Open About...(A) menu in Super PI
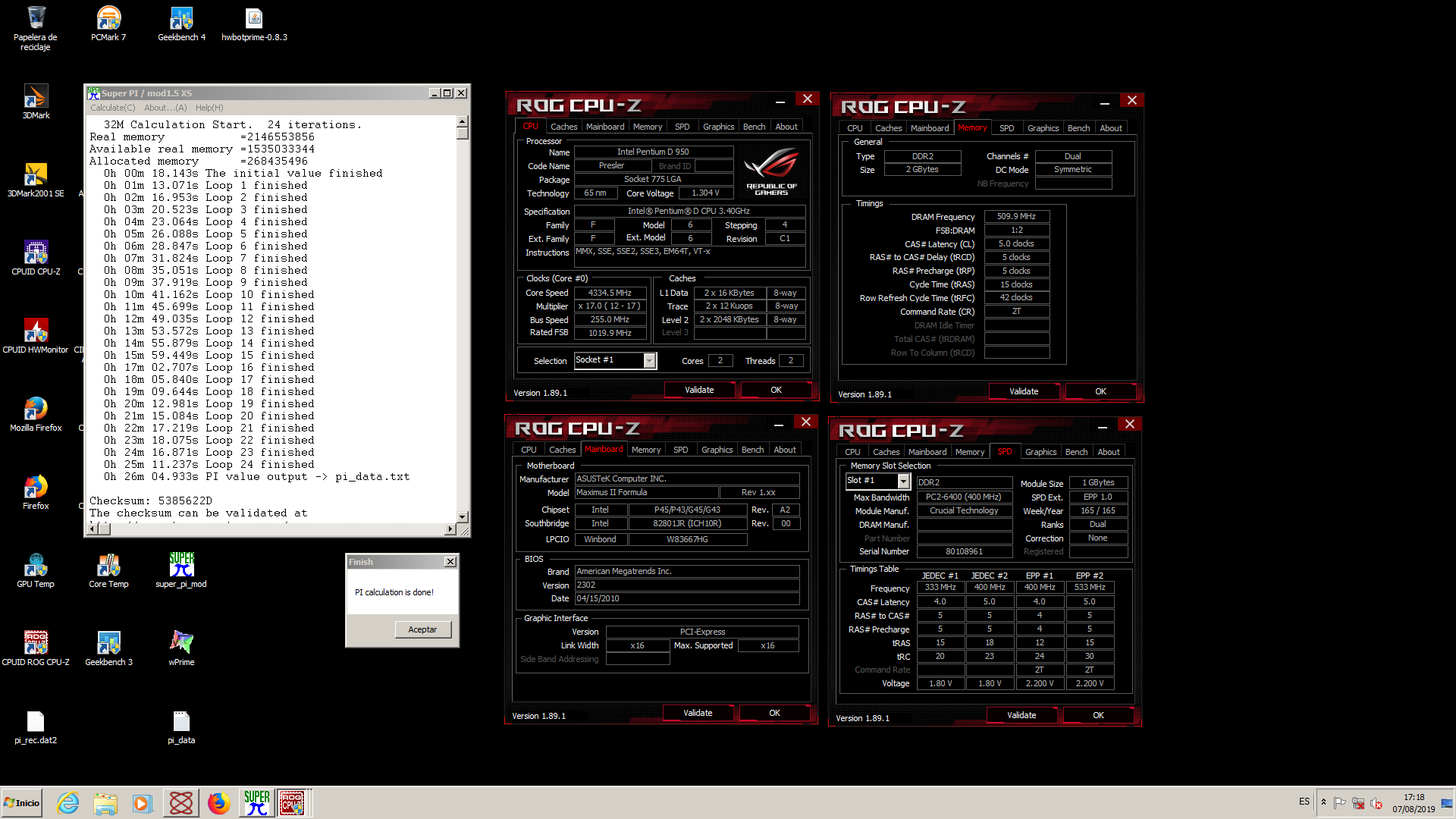The width and height of the screenshot is (1456, 819). tap(165, 108)
